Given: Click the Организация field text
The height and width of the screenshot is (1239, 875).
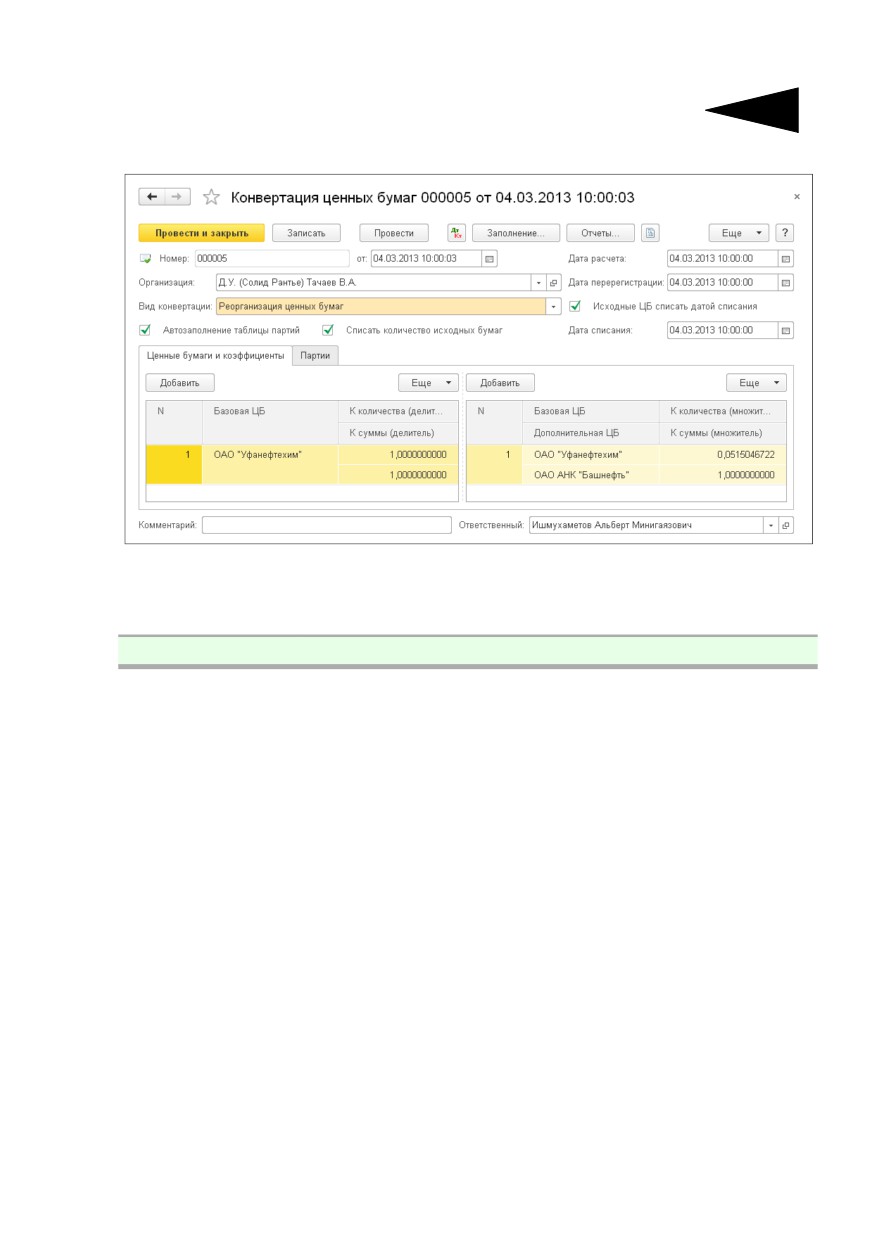Looking at the screenshot, I should click(373, 283).
